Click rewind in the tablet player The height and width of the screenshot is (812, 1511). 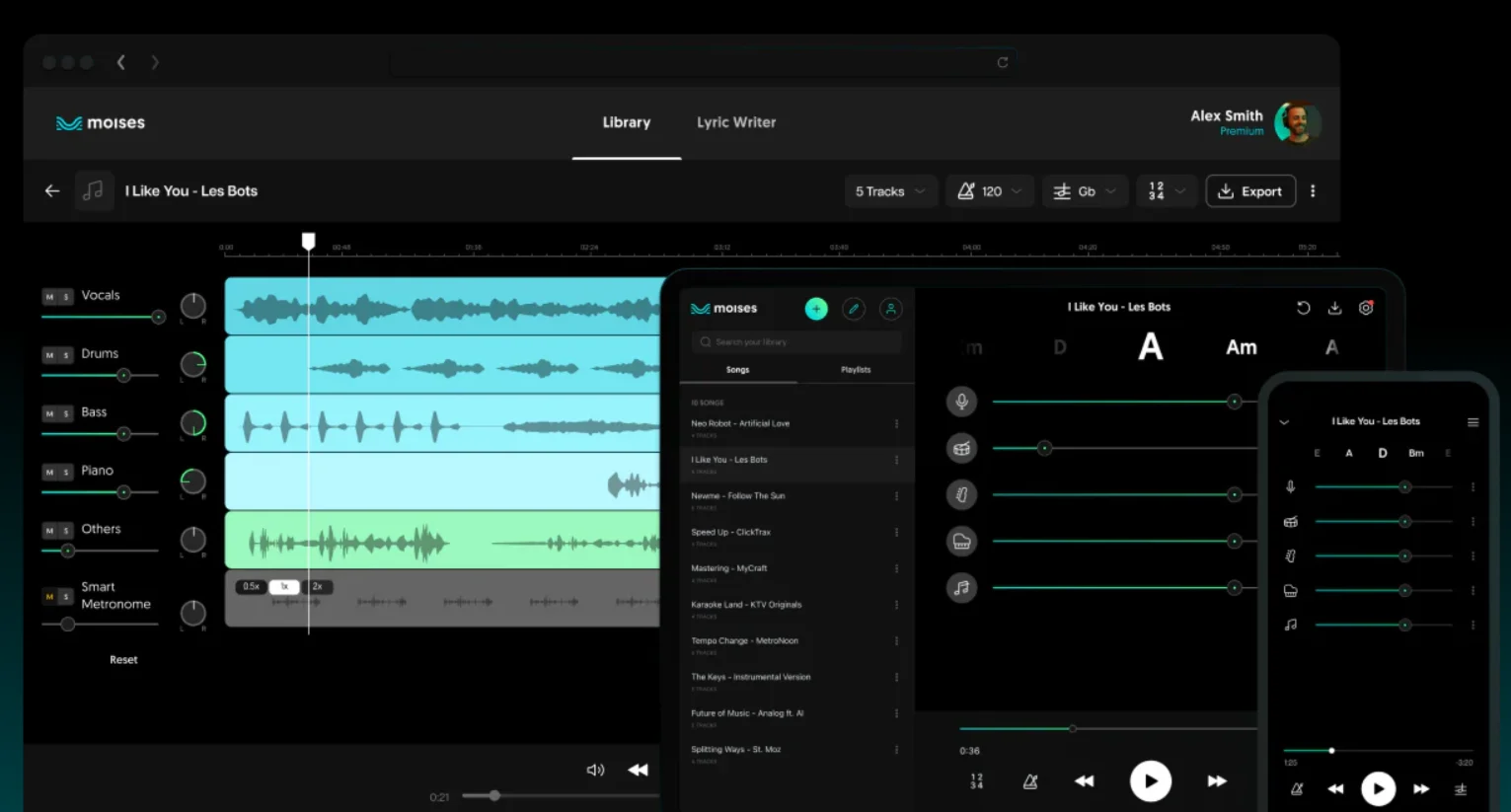click(1084, 781)
